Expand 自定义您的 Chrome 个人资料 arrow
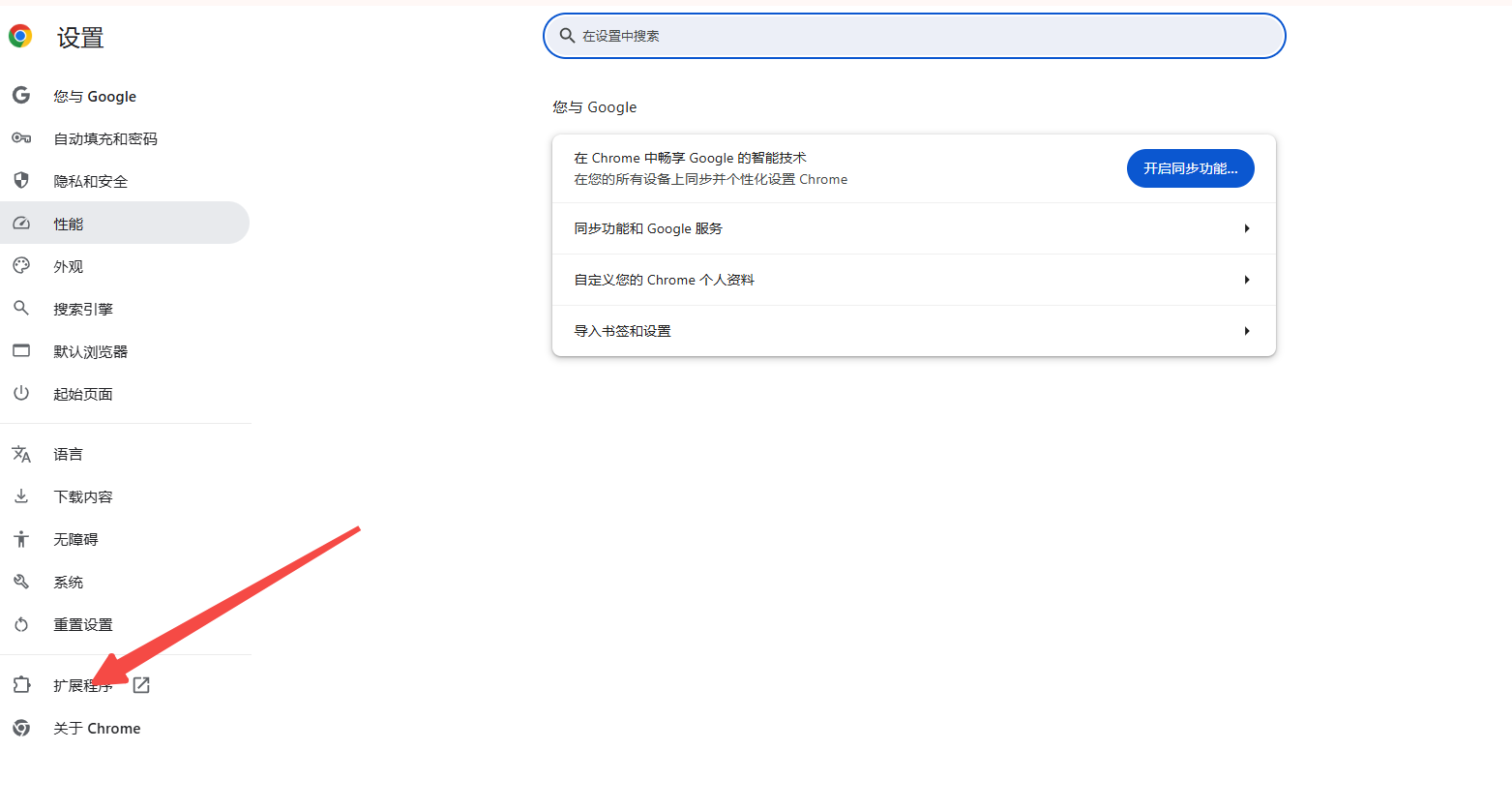The width and height of the screenshot is (1512, 810). (1247, 280)
